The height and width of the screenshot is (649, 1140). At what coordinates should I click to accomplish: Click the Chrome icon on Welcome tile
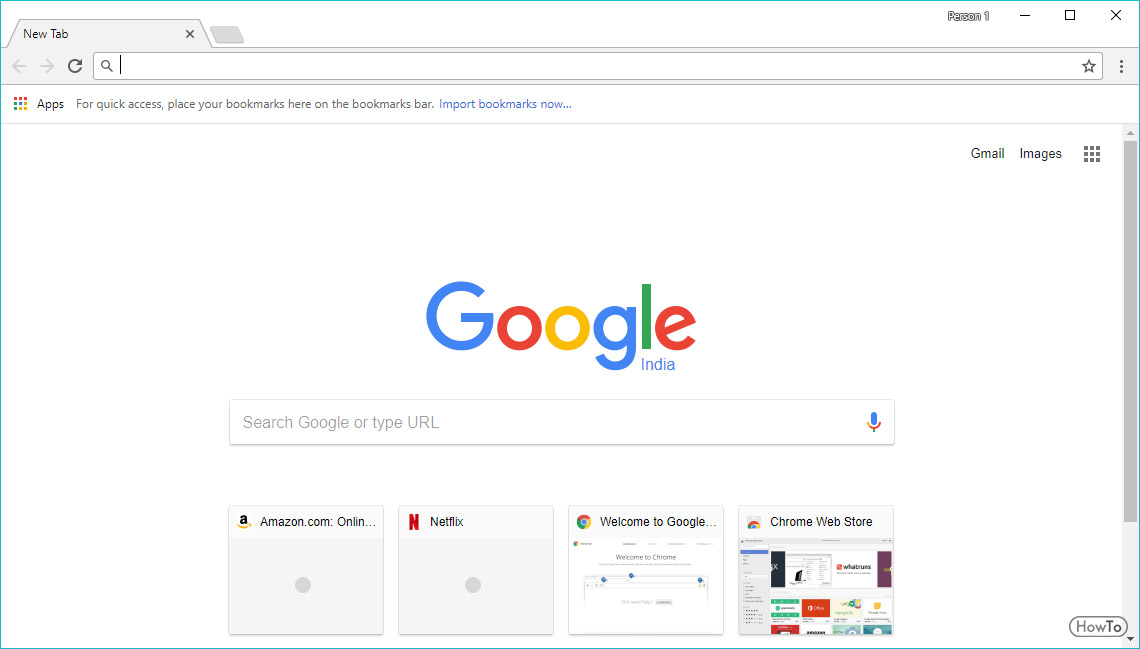(x=583, y=522)
